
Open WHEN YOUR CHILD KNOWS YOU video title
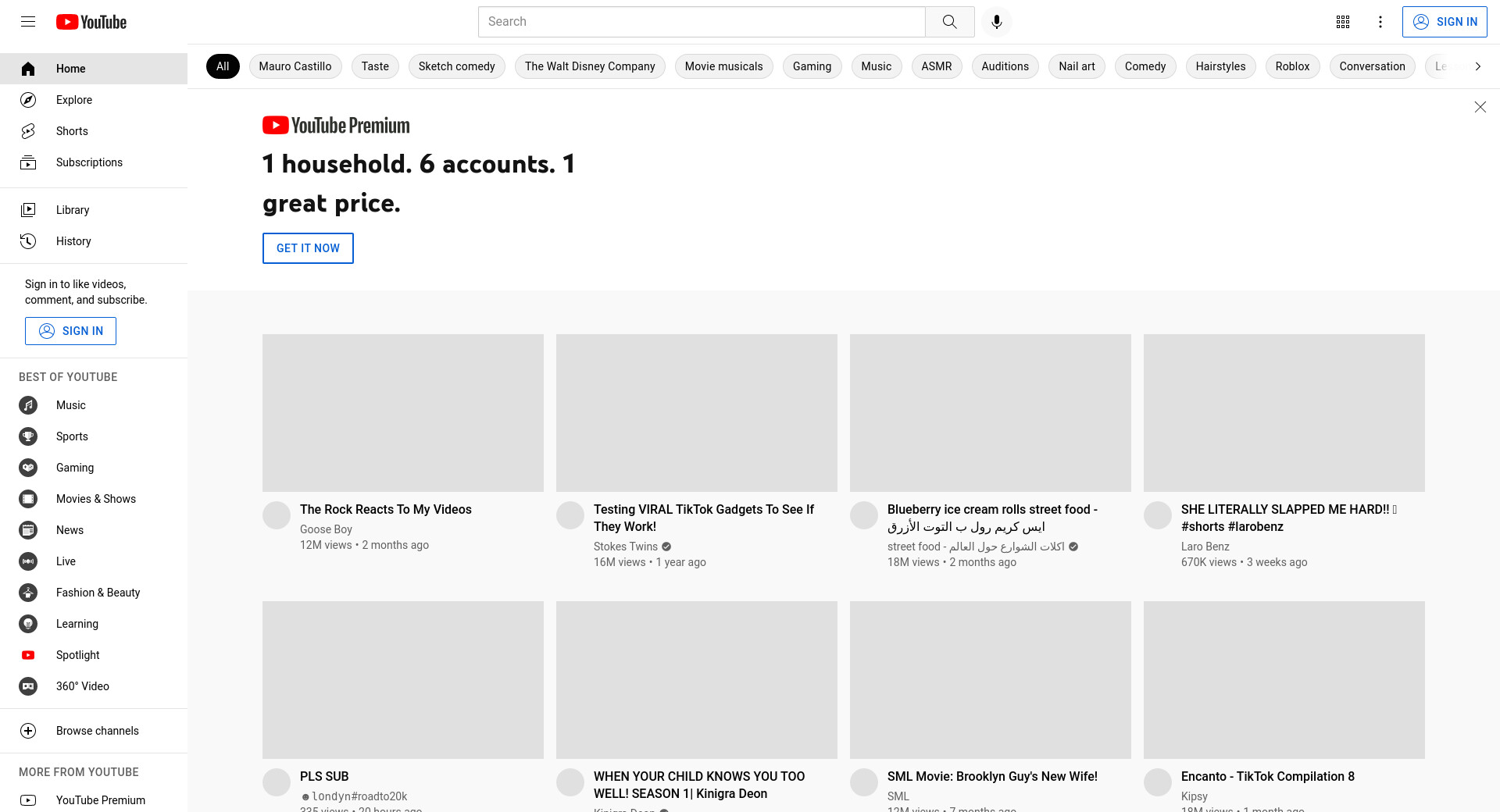699,785
